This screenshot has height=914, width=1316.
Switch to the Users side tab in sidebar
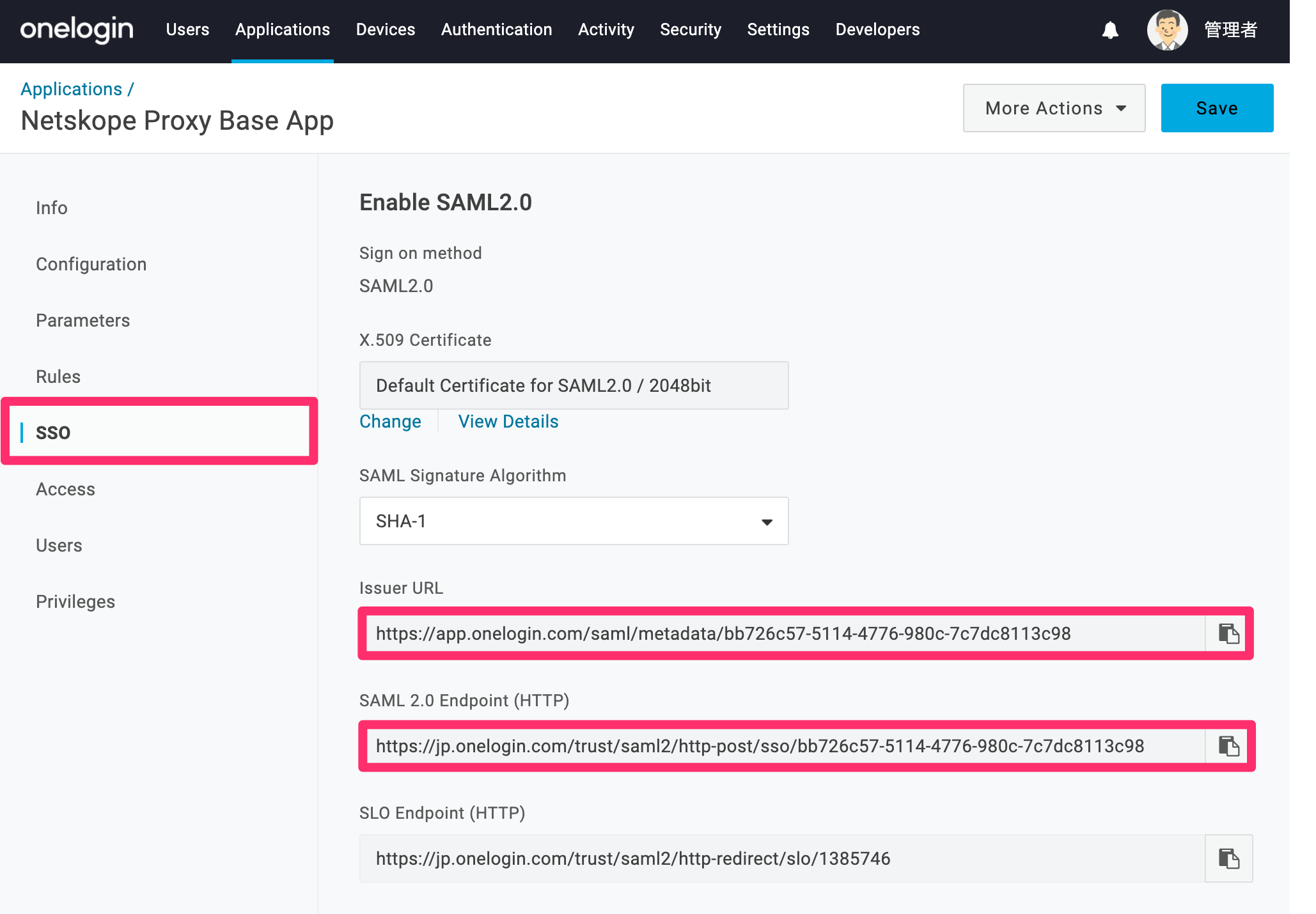tap(59, 545)
